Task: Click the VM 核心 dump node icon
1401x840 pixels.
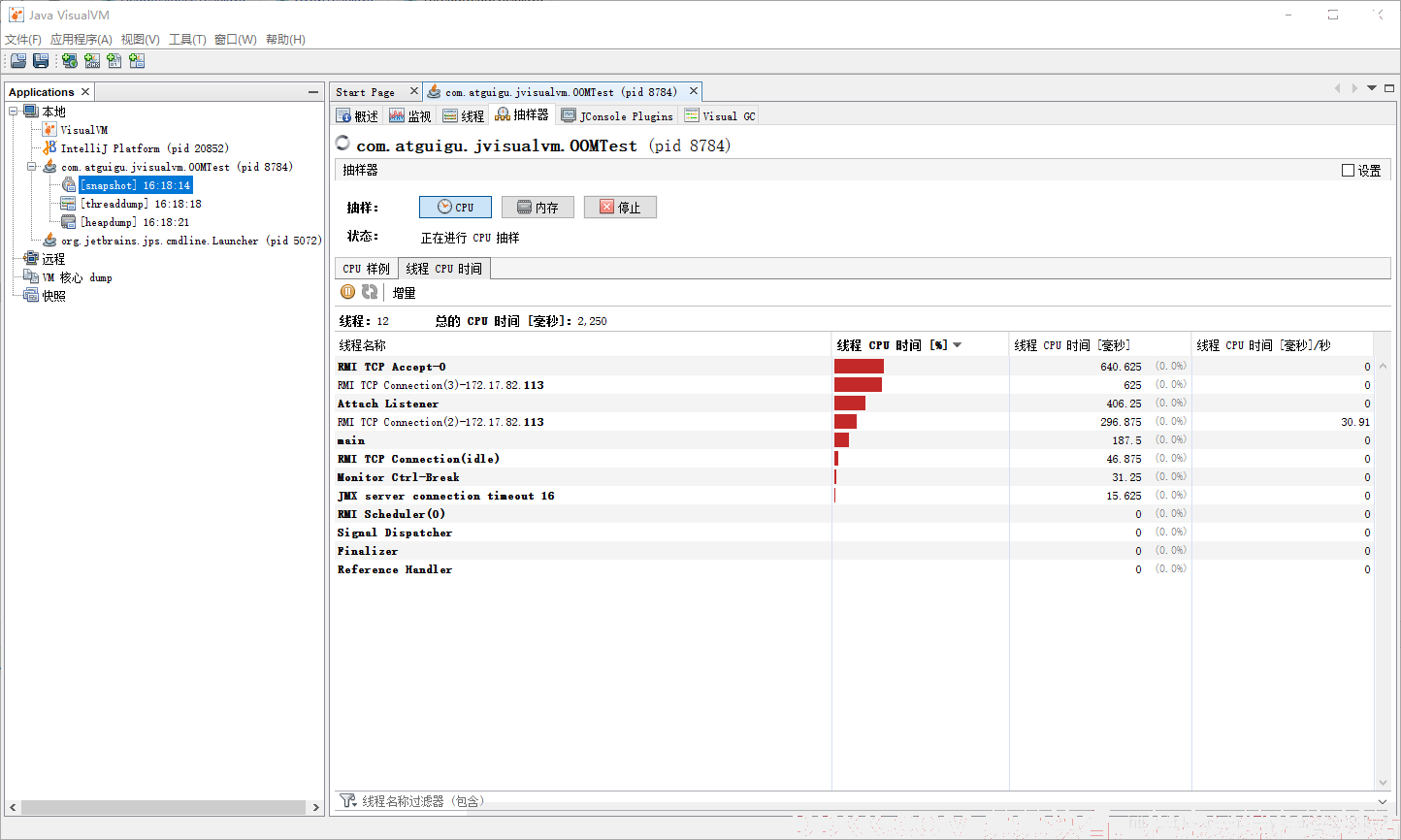Action: click(31, 276)
